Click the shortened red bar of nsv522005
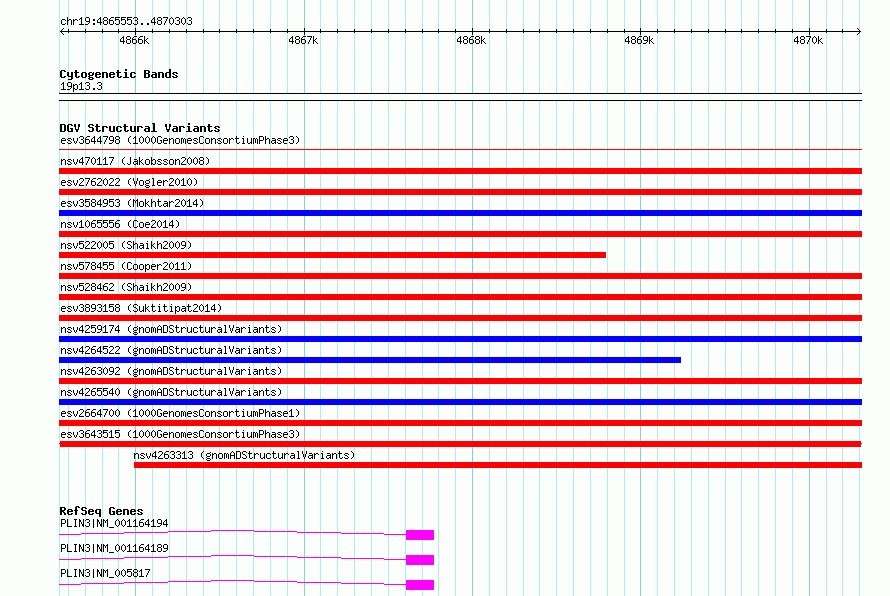This screenshot has height=596, width=890. click(x=333, y=255)
